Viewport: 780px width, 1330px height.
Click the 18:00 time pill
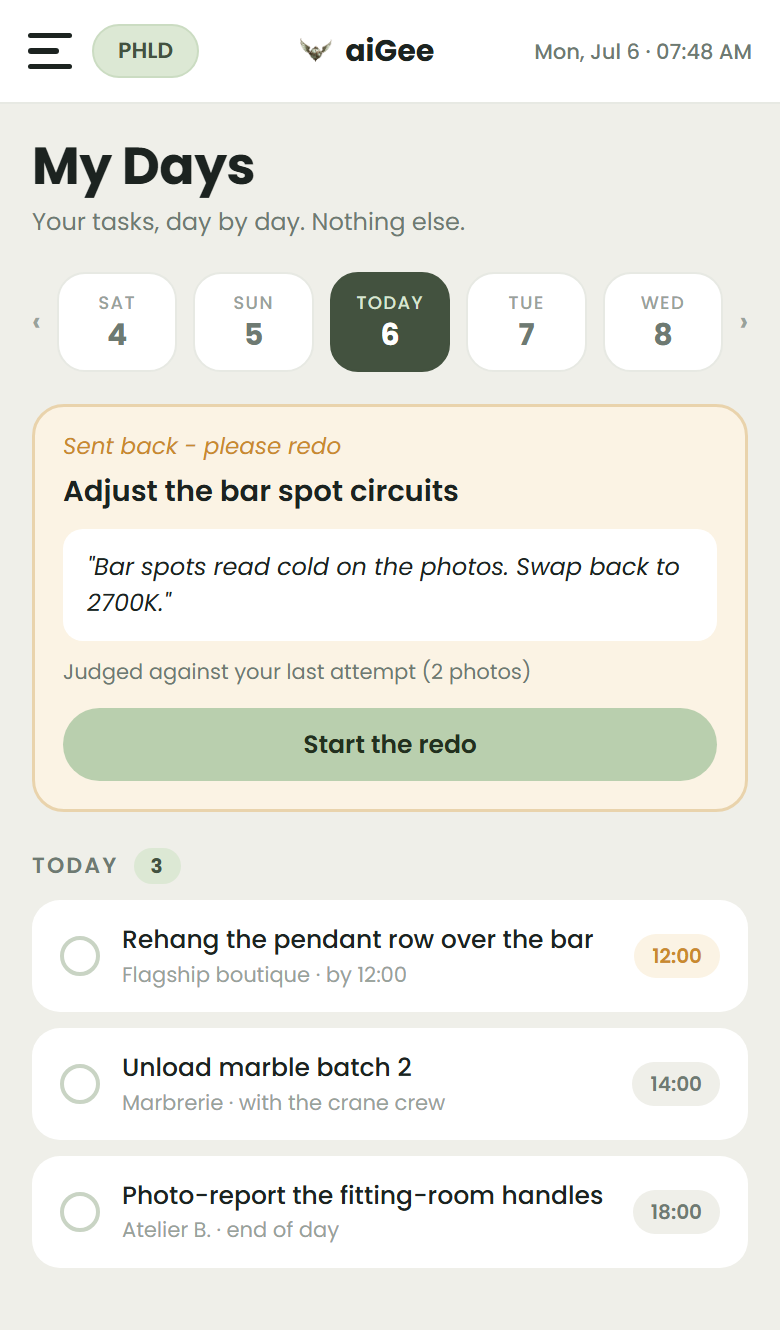pyautogui.click(x=676, y=1212)
